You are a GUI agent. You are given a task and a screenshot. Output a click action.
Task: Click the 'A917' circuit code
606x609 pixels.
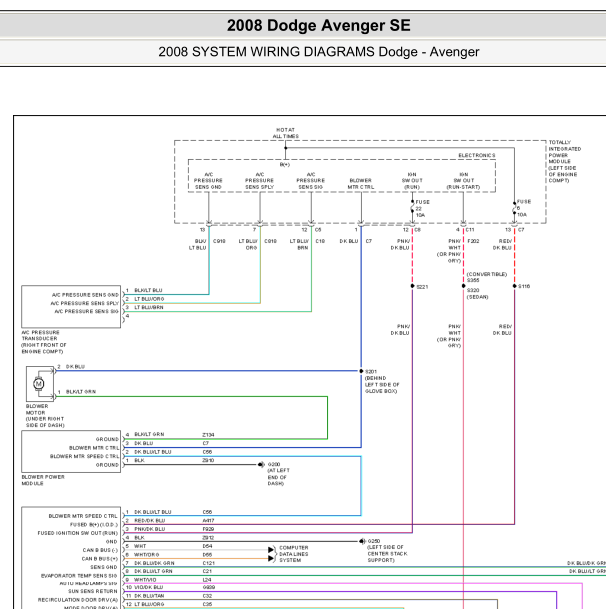pyautogui.click(x=208, y=520)
